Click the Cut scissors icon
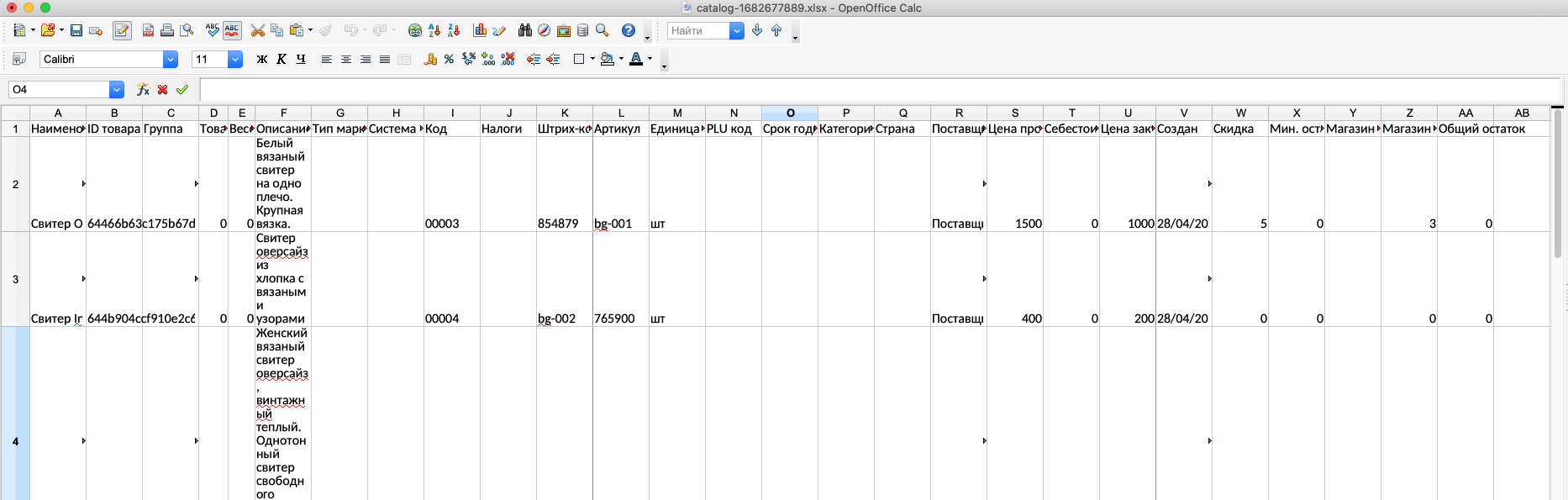 coord(257,31)
